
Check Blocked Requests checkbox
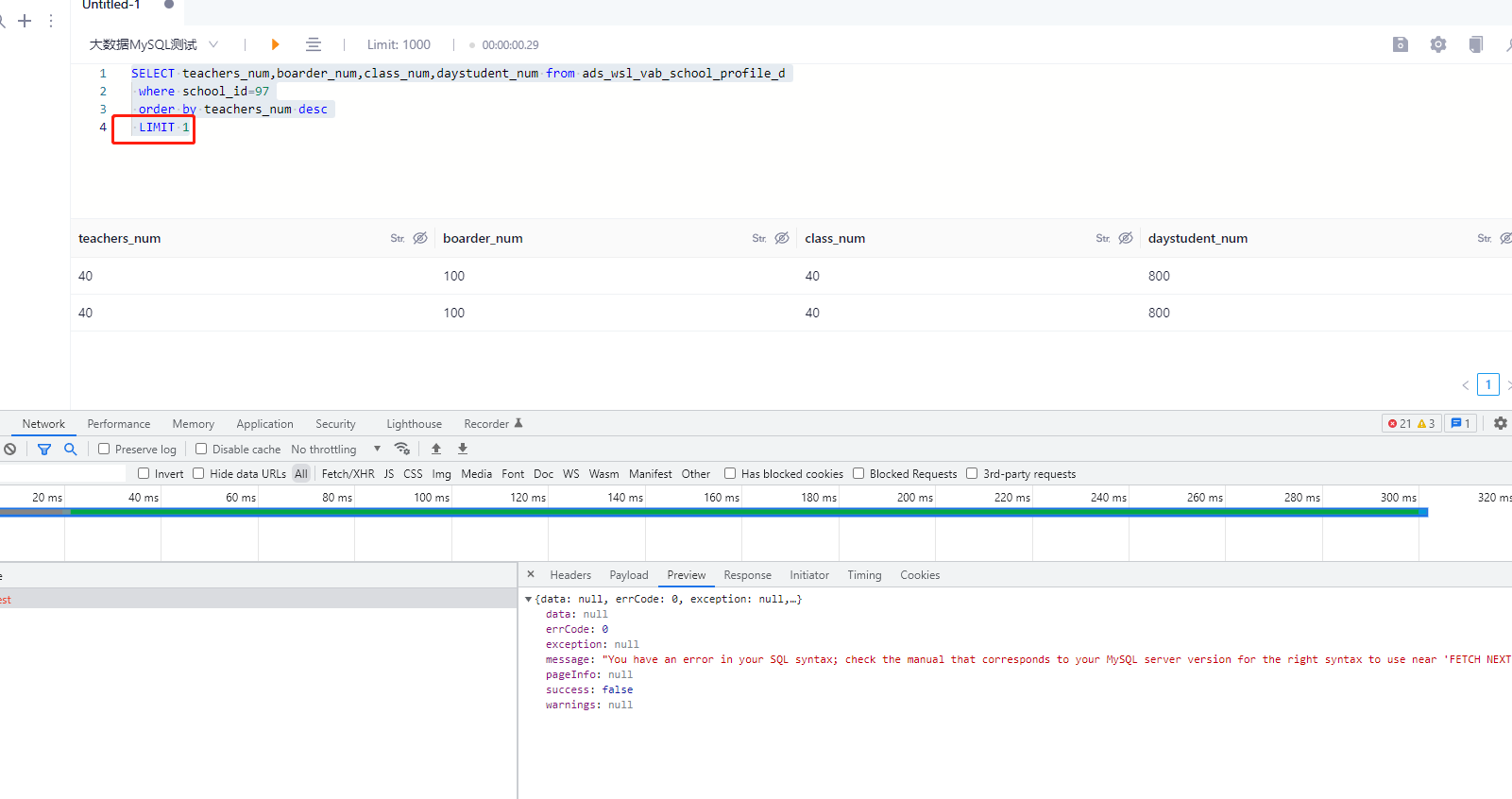(858, 474)
